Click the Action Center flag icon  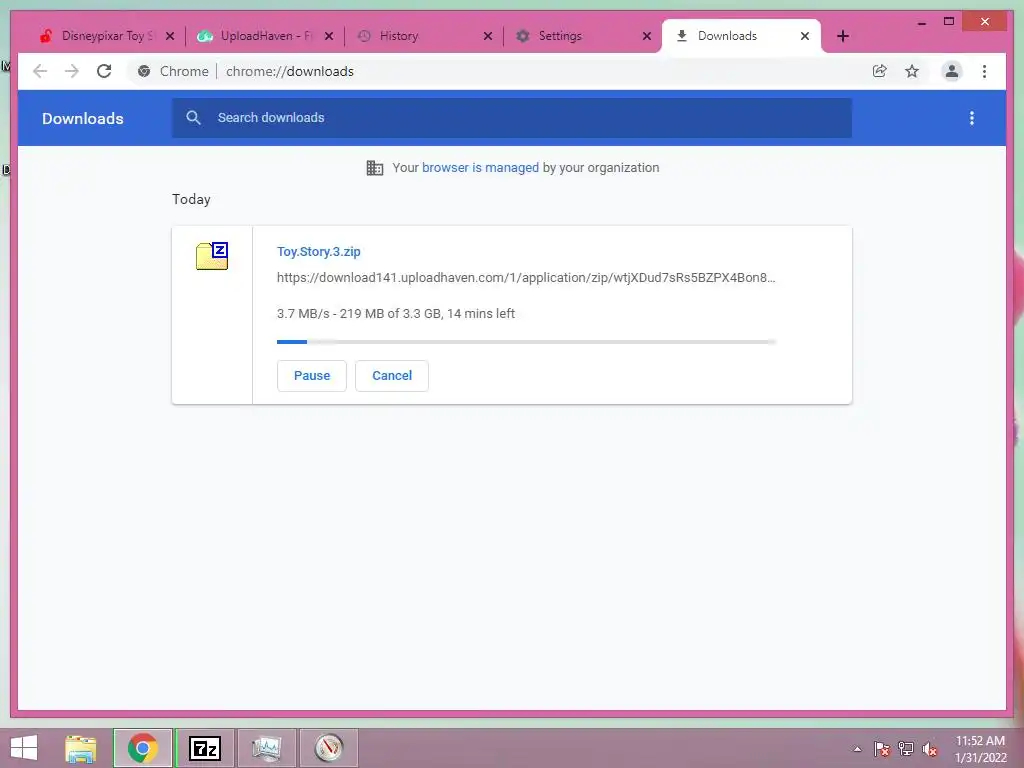(x=882, y=749)
